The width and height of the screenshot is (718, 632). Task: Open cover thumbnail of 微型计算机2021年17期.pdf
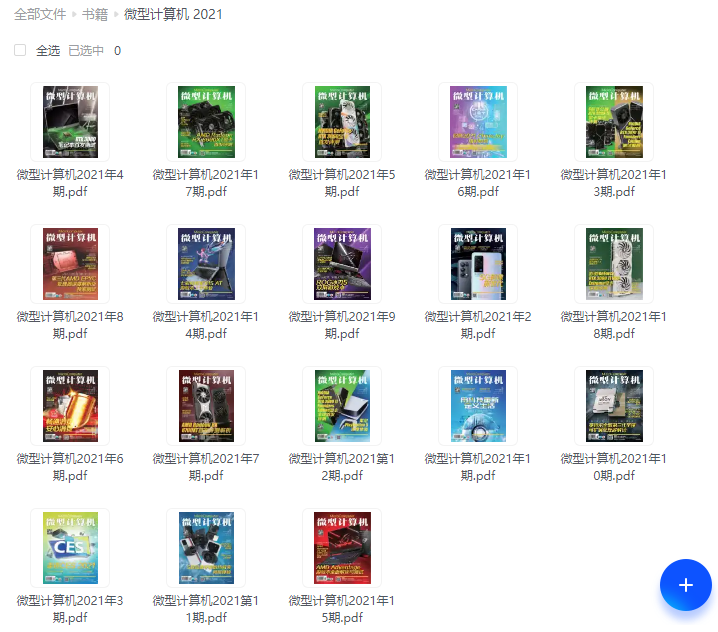click(206, 122)
